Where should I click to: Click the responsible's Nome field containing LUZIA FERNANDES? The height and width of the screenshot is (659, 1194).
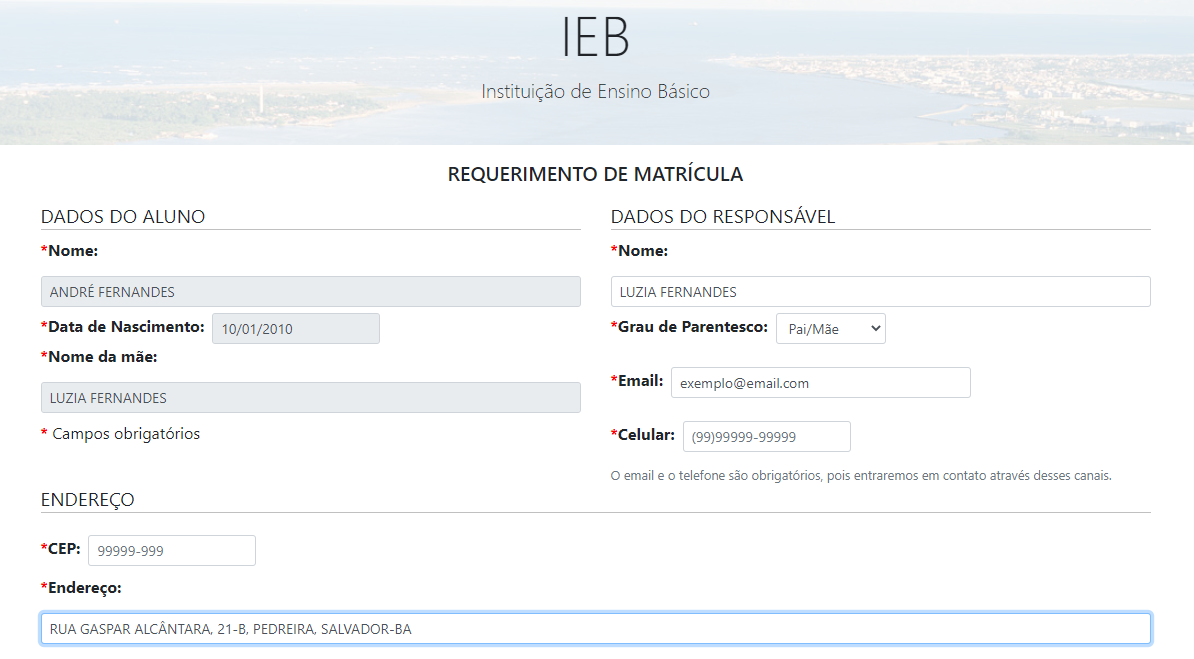(880, 291)
